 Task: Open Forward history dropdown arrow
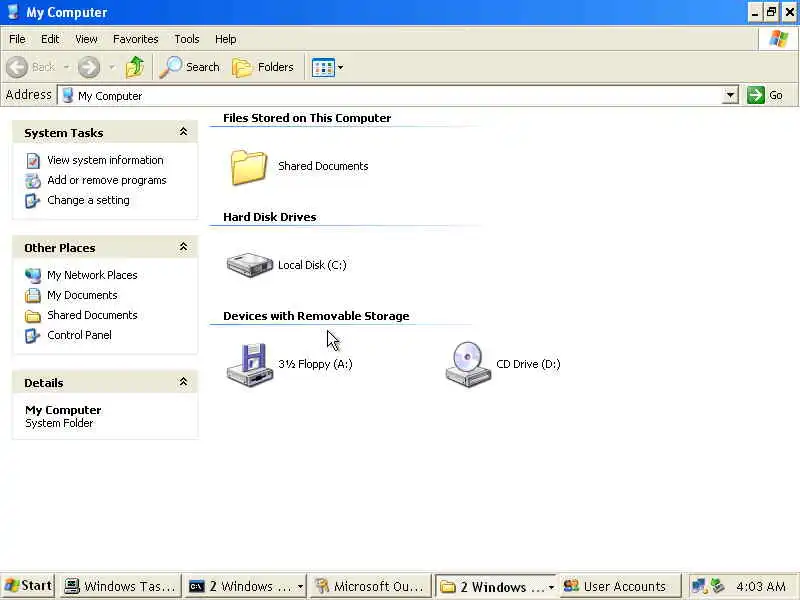click(x=112, y=67)
